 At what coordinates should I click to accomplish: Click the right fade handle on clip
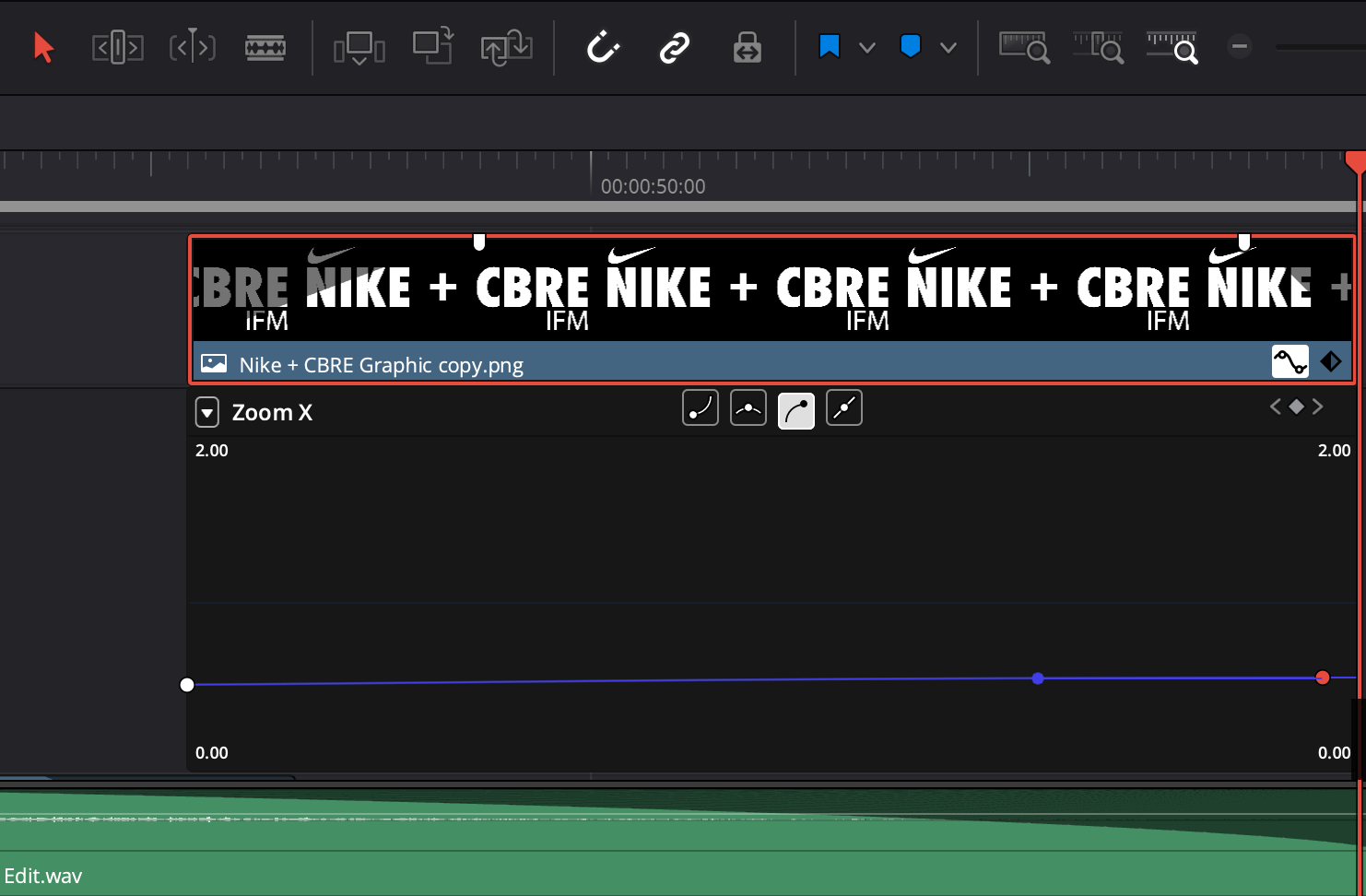1244,242
